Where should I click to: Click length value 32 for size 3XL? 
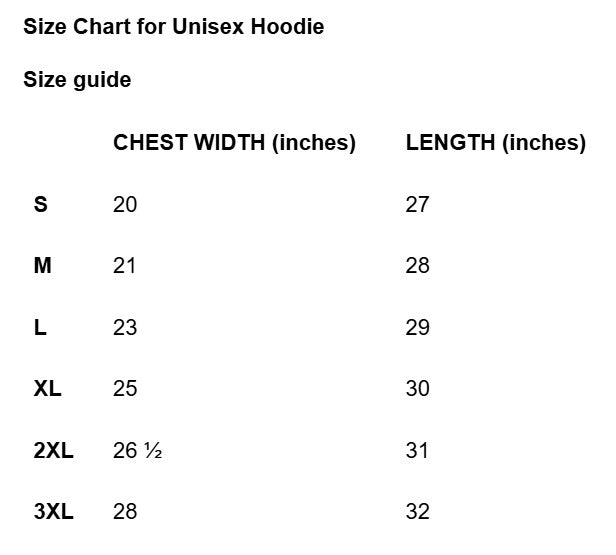pos(418,512)
